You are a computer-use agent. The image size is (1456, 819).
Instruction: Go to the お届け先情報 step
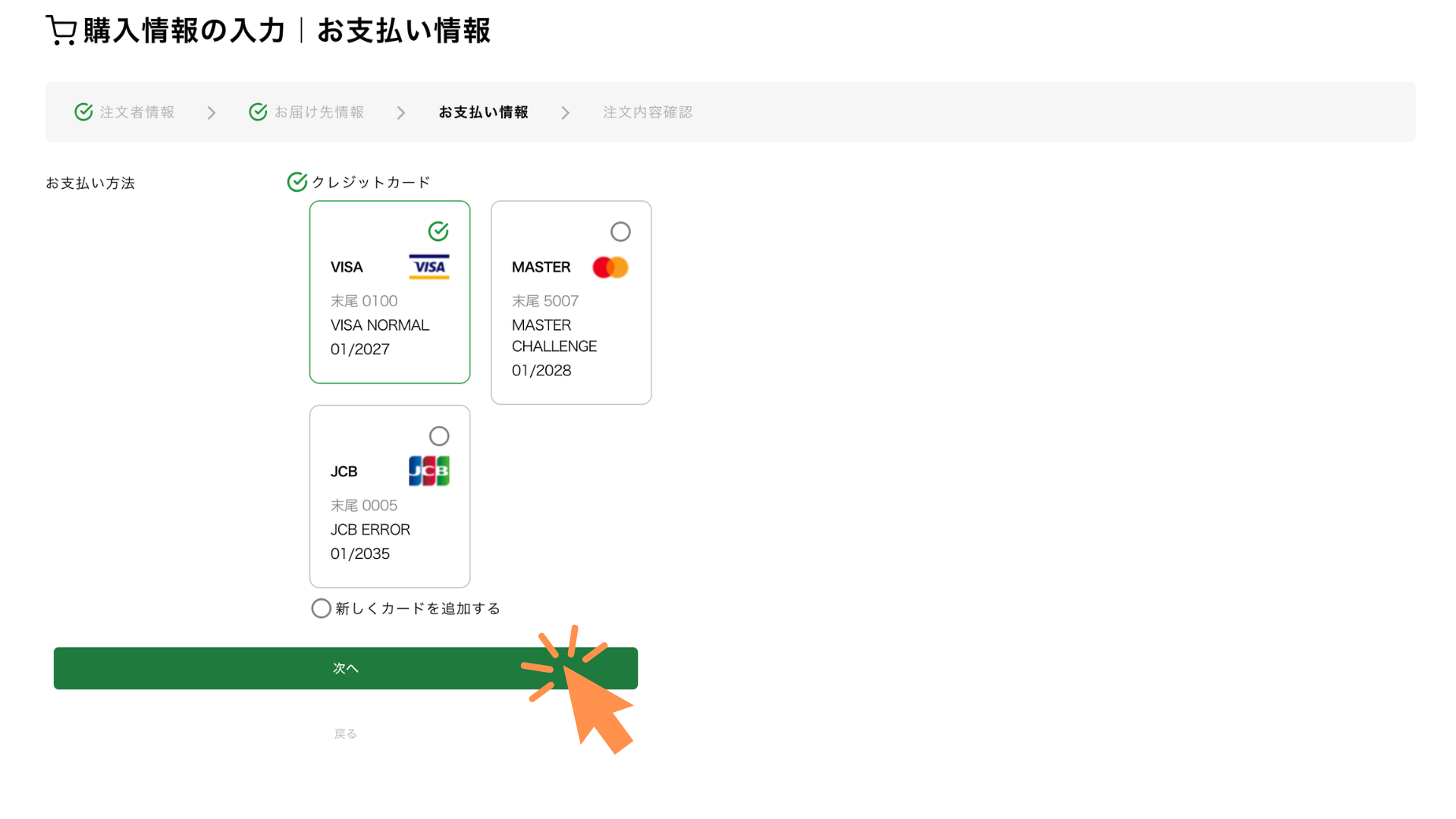click(x=319, y=112)
